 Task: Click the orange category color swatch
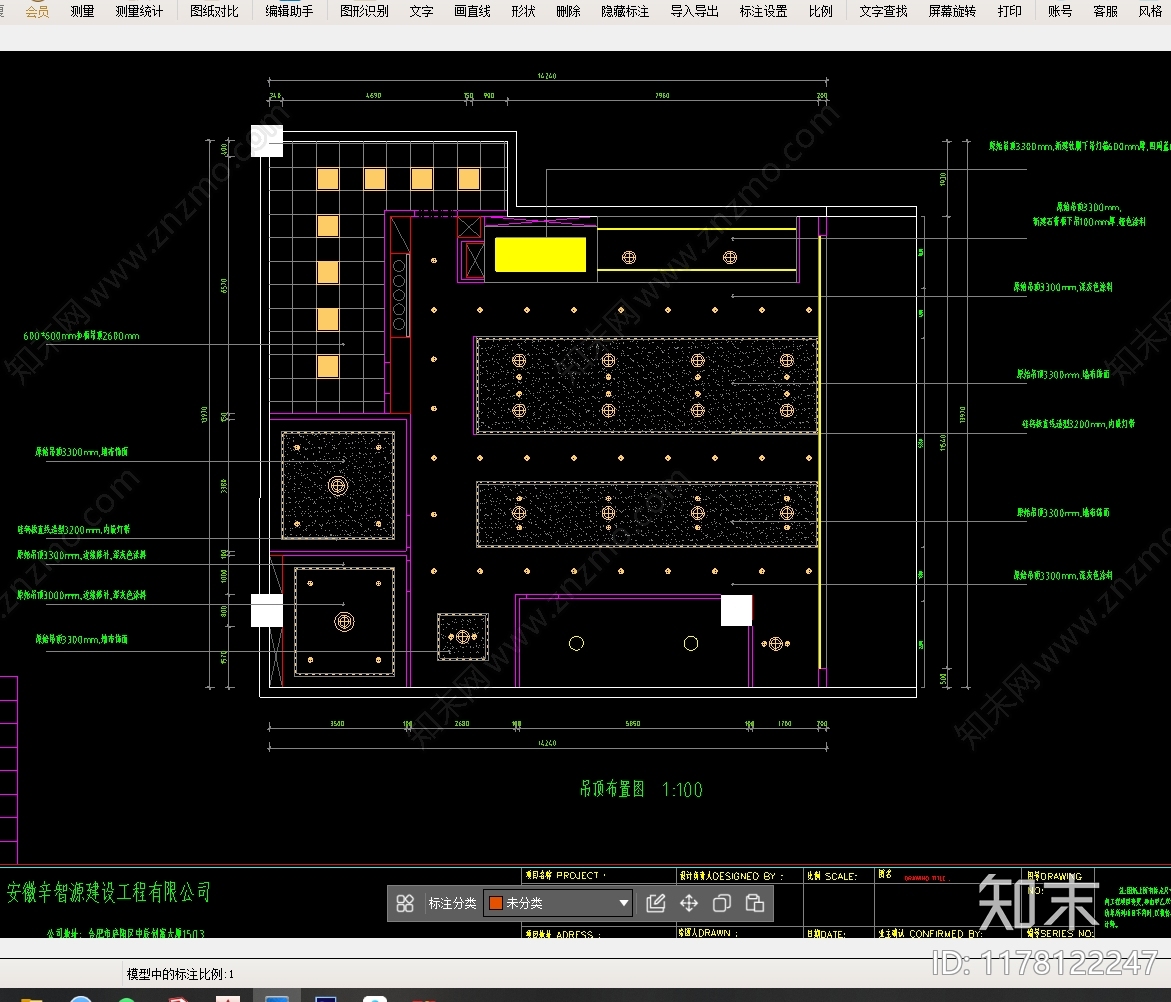click(x=495, y=903)
